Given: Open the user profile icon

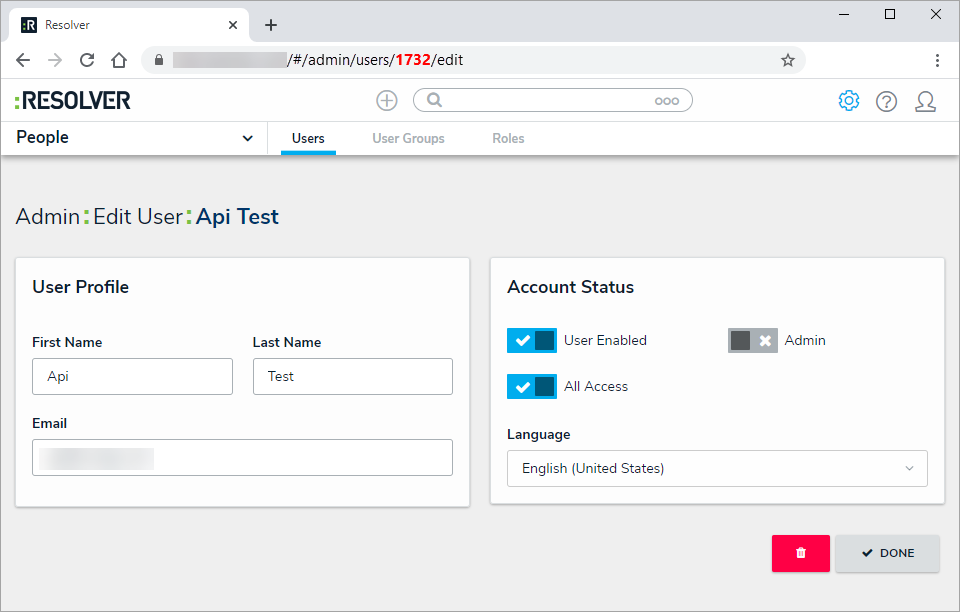Looking at the screenshot, I should coord(925,101).
